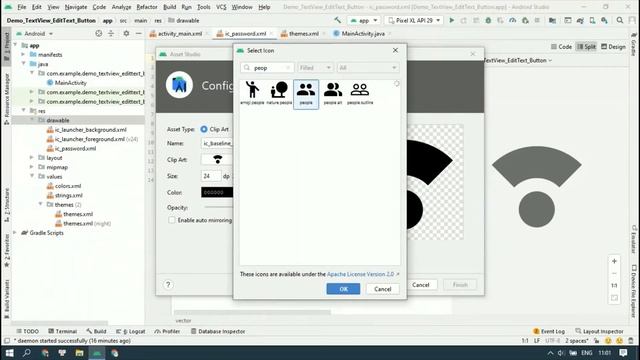Open the Terminal tool window
This screenshot has width=640, height=360.
pos(62,331)
